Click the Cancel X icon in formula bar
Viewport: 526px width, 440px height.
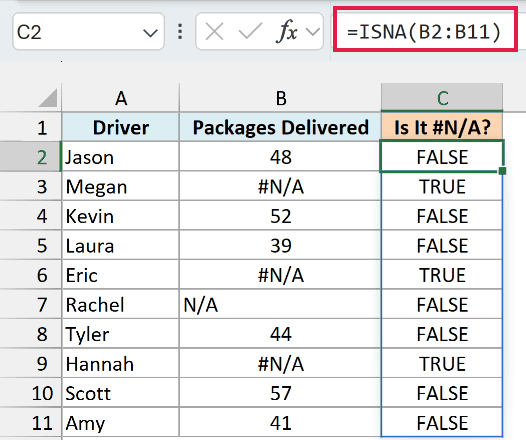[x=214, y=33]
